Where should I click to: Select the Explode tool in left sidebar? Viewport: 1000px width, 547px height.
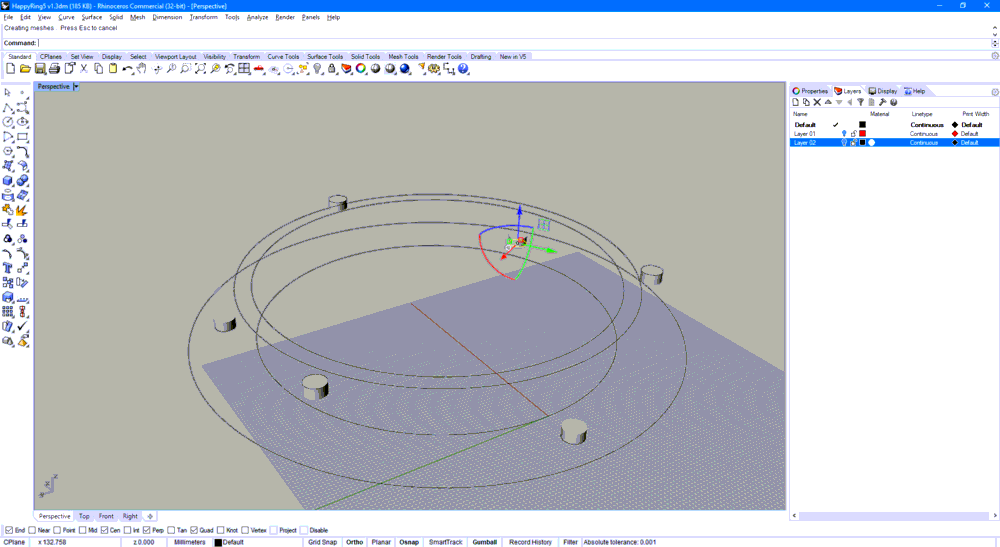[22, 210]
